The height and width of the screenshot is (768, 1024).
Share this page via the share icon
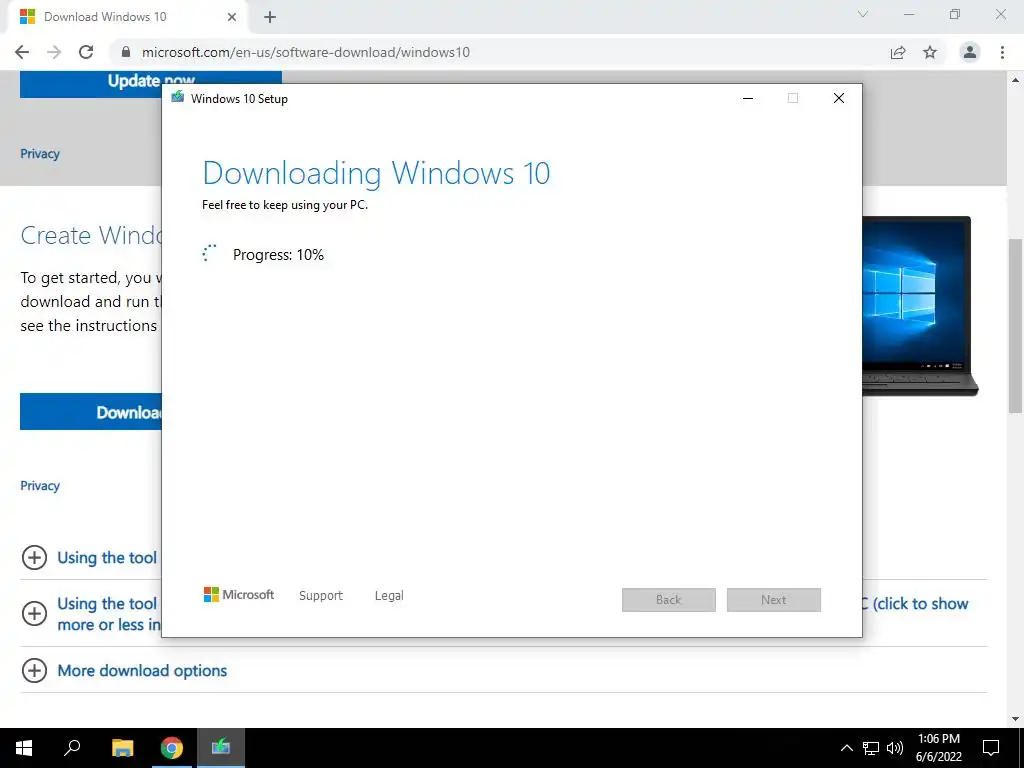point(898,52)
